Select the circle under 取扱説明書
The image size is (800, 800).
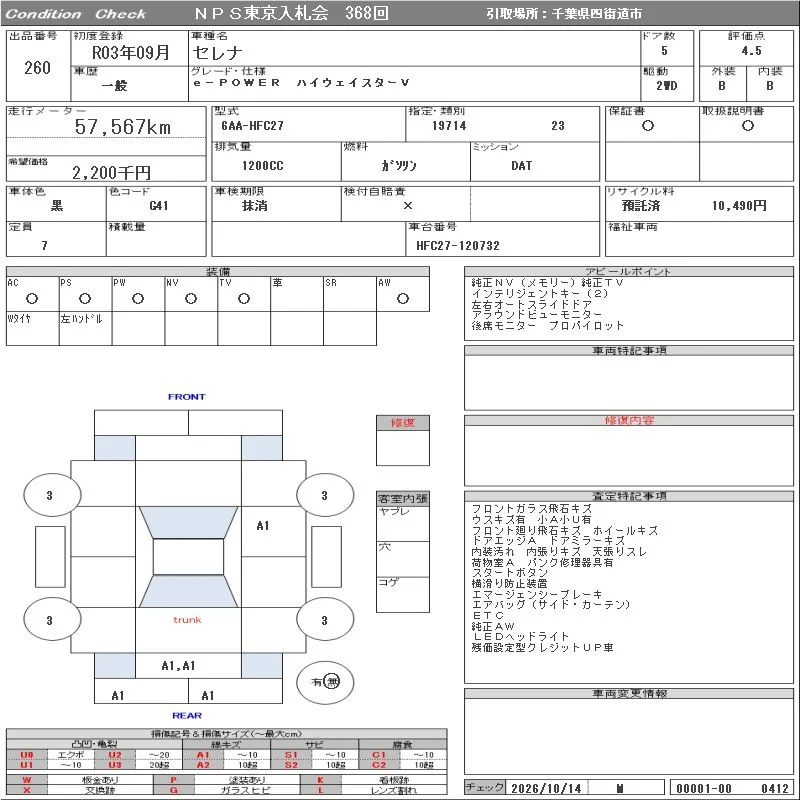(x=748, y=126)
